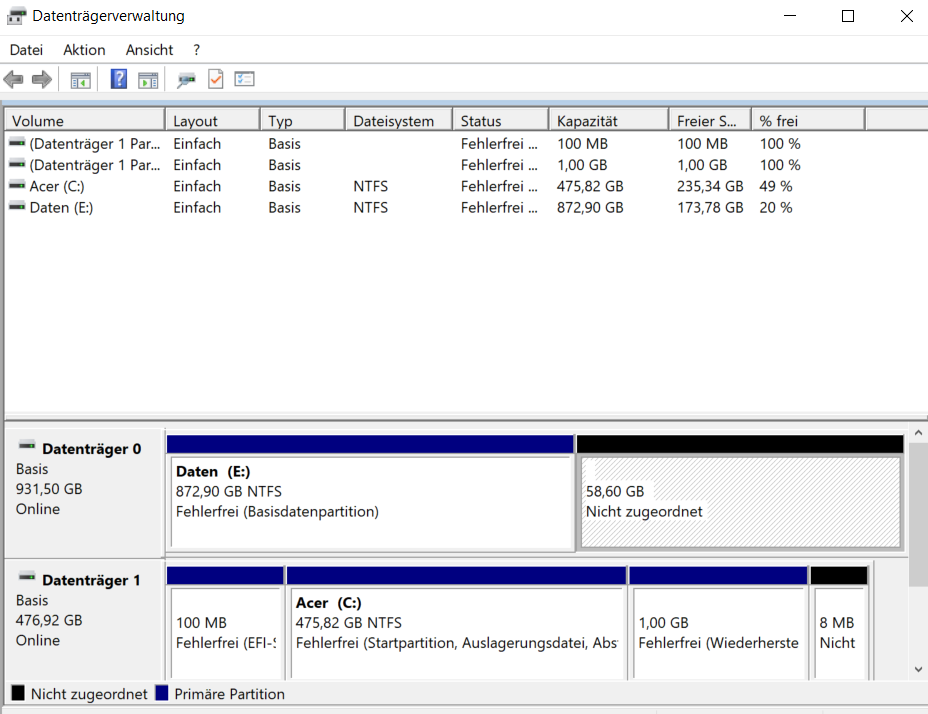Click the 173,78 GB free space cell
Screen dimensions: 928x714
pyautogui.click(x=710, y=207)
